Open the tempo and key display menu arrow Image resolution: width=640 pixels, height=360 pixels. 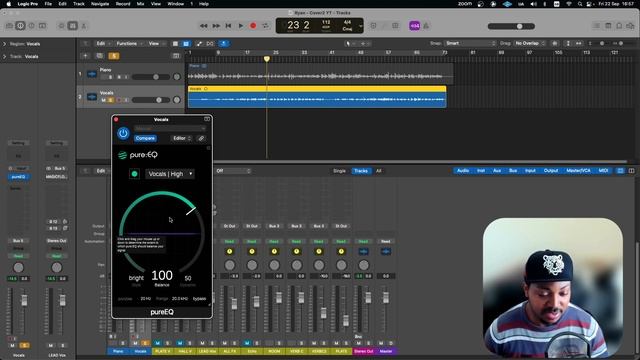[360, 26]
